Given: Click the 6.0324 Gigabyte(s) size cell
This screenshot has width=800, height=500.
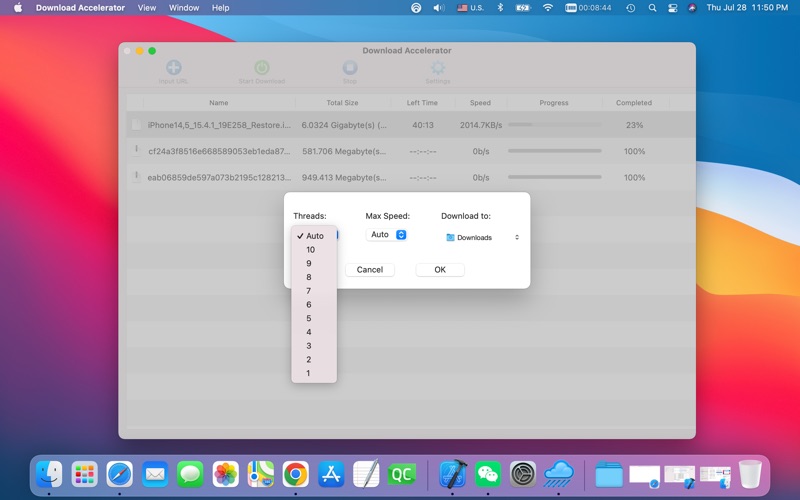Looking at the screenshot, I should point(344,125).
